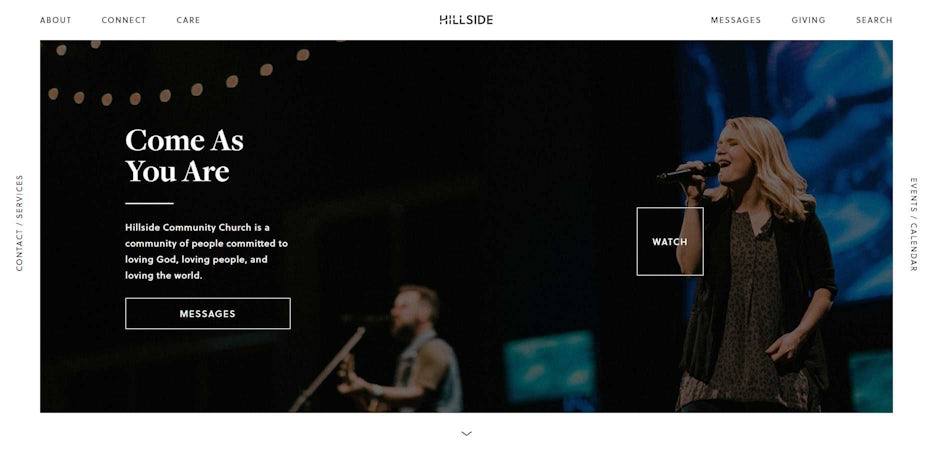Click the HILLSIDE logo in header

466,20
